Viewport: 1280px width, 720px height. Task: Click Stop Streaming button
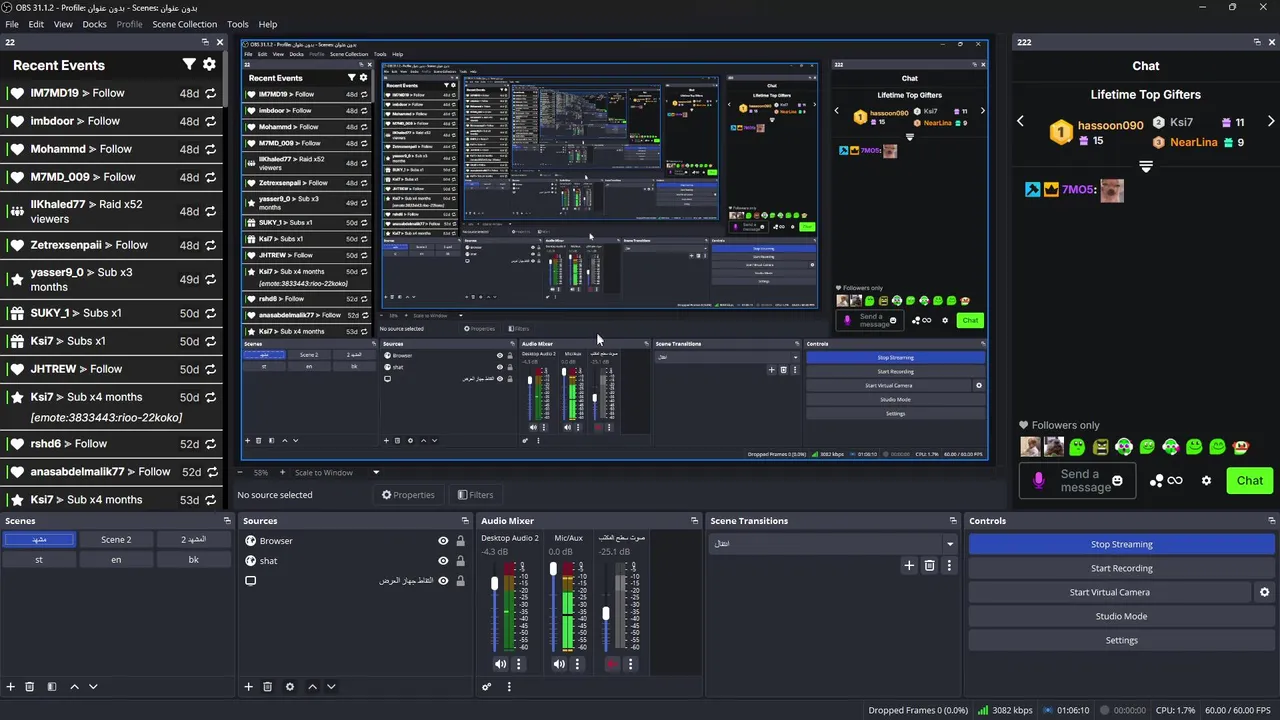point(1121,544)
